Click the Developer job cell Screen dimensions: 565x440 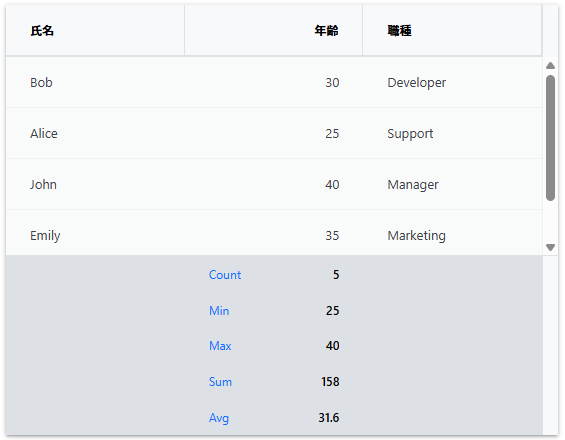(x=452, y=83)
